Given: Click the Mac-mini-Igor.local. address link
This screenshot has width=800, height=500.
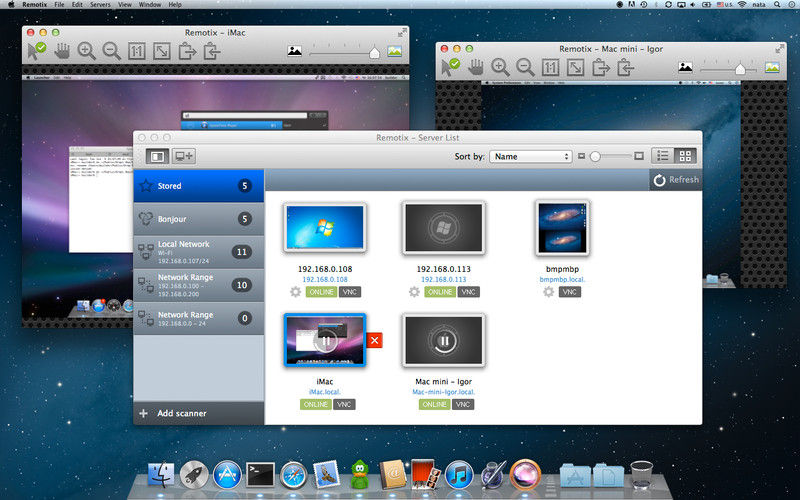Looking at the screenshot, I should [443, 392].
